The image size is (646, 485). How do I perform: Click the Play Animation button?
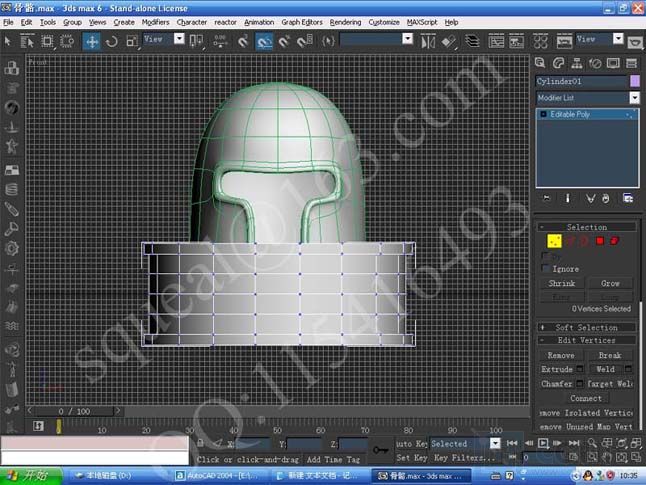click(x=543, y=443)
